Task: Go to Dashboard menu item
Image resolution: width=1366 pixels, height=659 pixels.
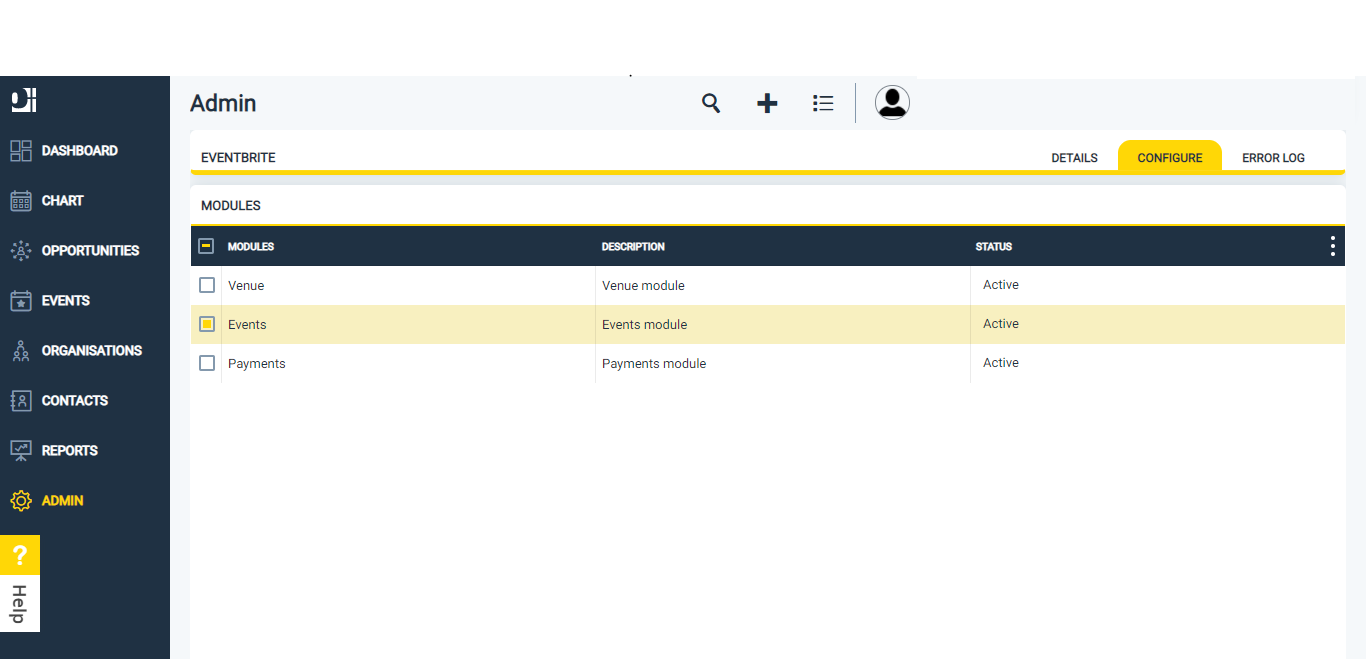Action: coord(80,151)
